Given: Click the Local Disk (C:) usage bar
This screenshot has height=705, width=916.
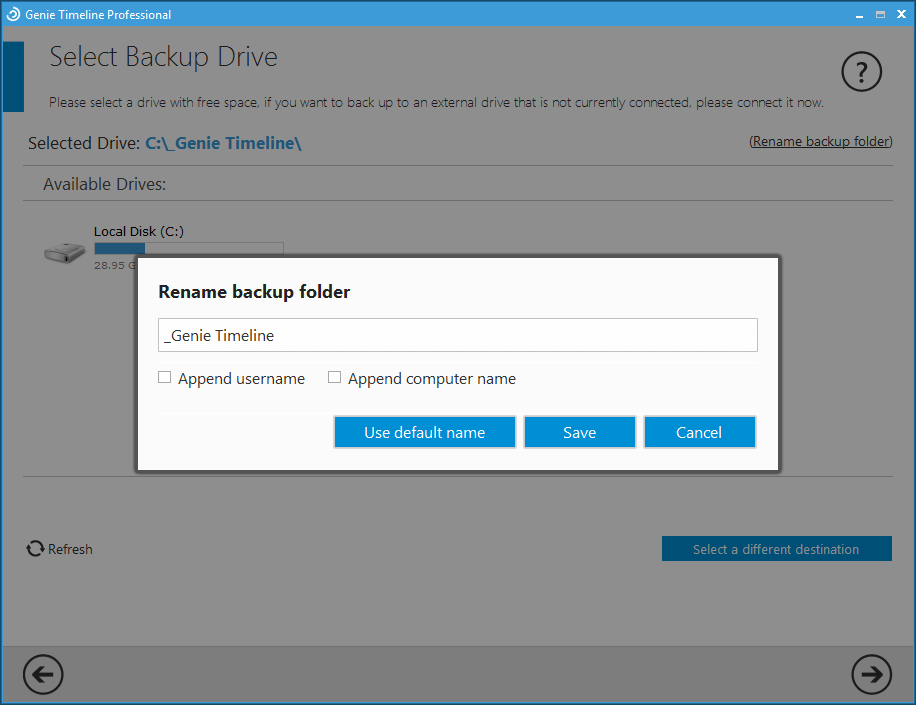Looking at the screenshot, I should click(188, 248).
